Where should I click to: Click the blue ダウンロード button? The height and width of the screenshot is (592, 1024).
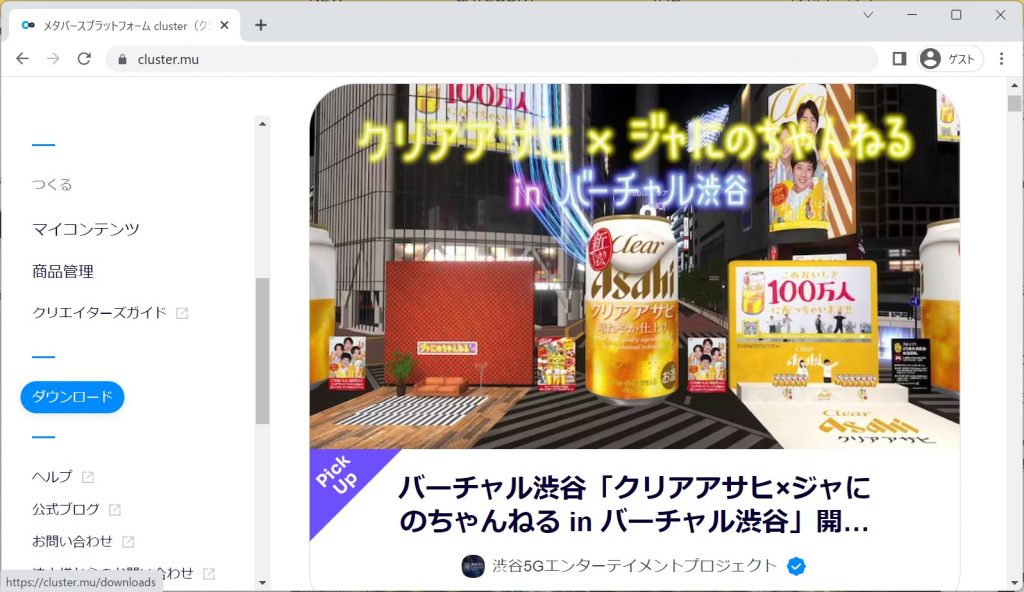pos(72,397)
